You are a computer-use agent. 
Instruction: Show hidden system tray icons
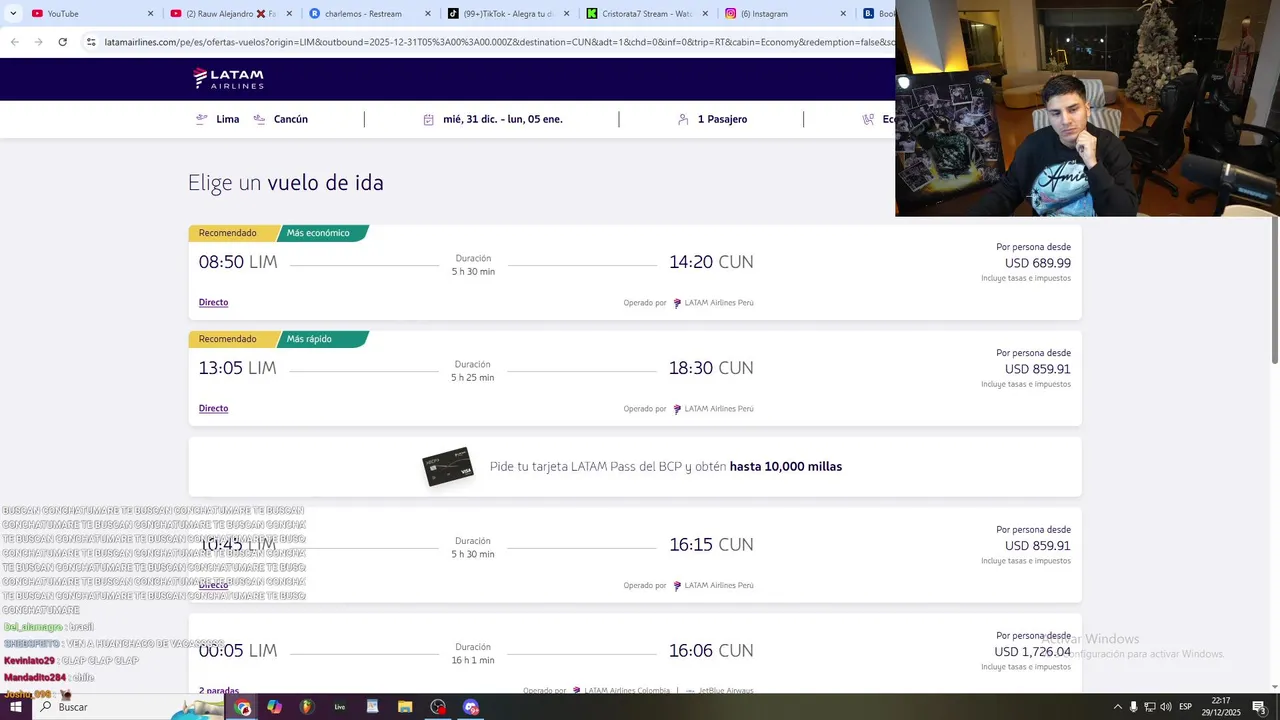click(1118, 707)
